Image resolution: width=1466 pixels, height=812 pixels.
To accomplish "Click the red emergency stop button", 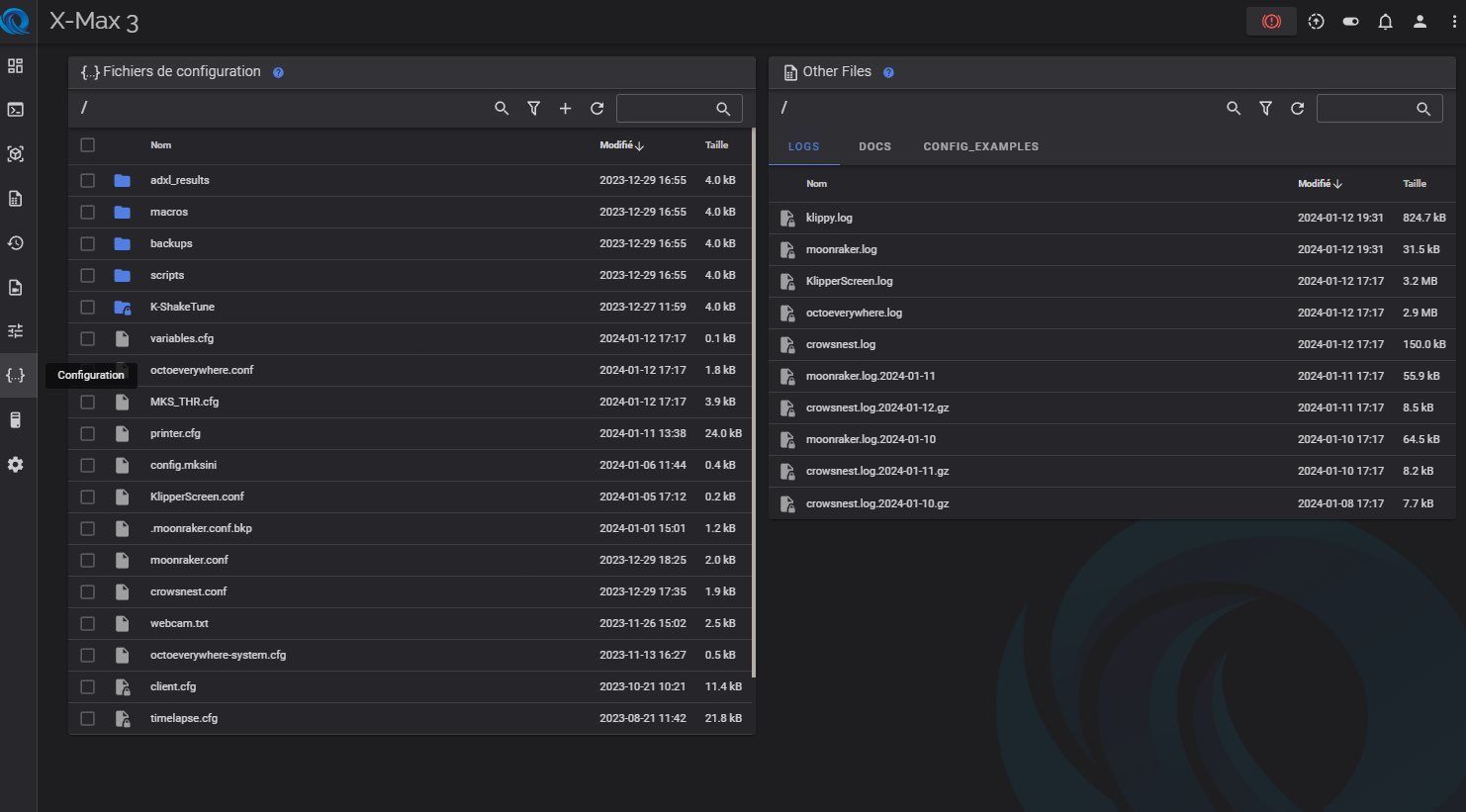I will coord(1271,21).
